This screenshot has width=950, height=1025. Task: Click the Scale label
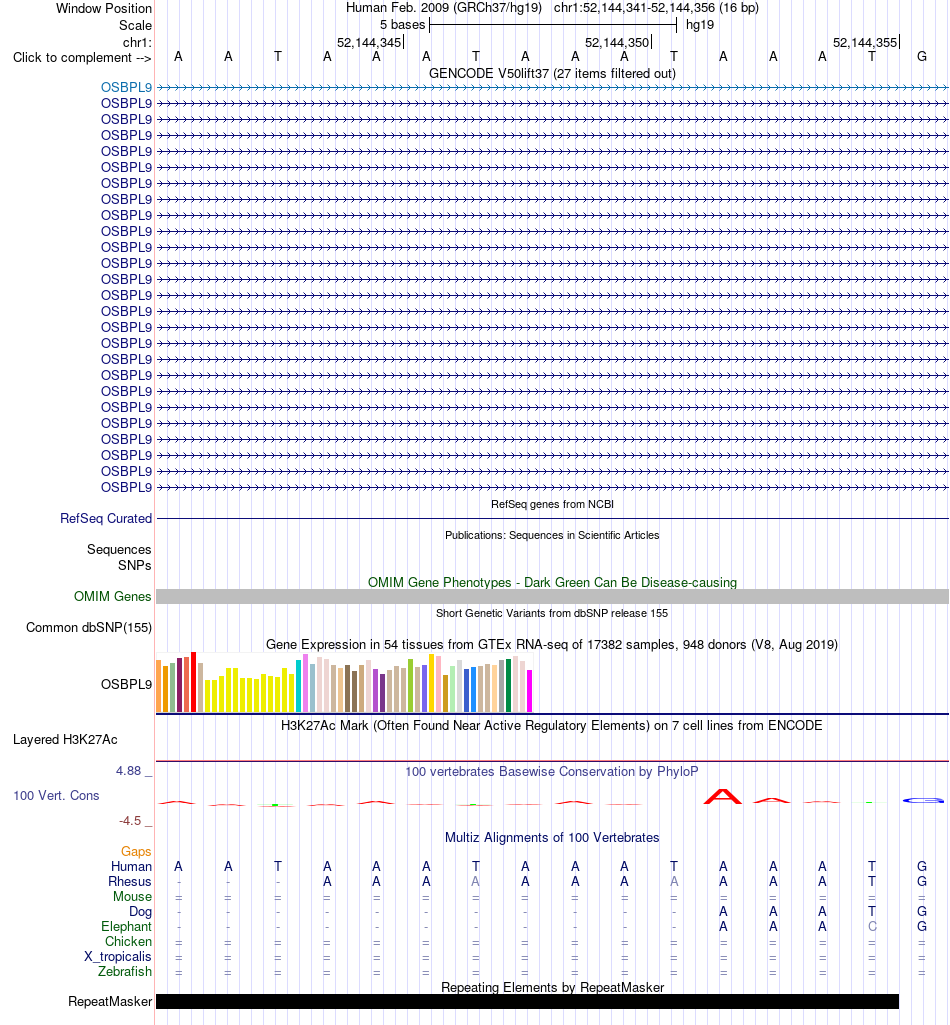click(135, 25)
